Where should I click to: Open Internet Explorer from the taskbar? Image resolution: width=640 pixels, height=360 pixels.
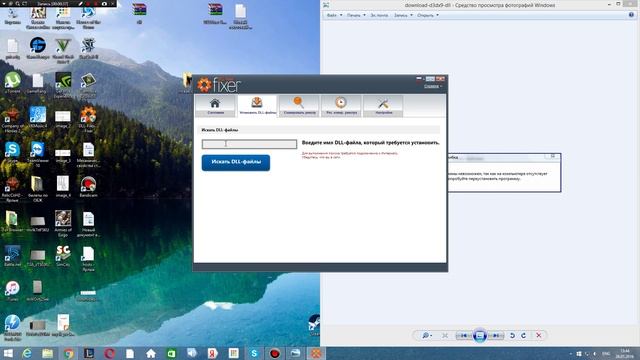click(27, 353)
